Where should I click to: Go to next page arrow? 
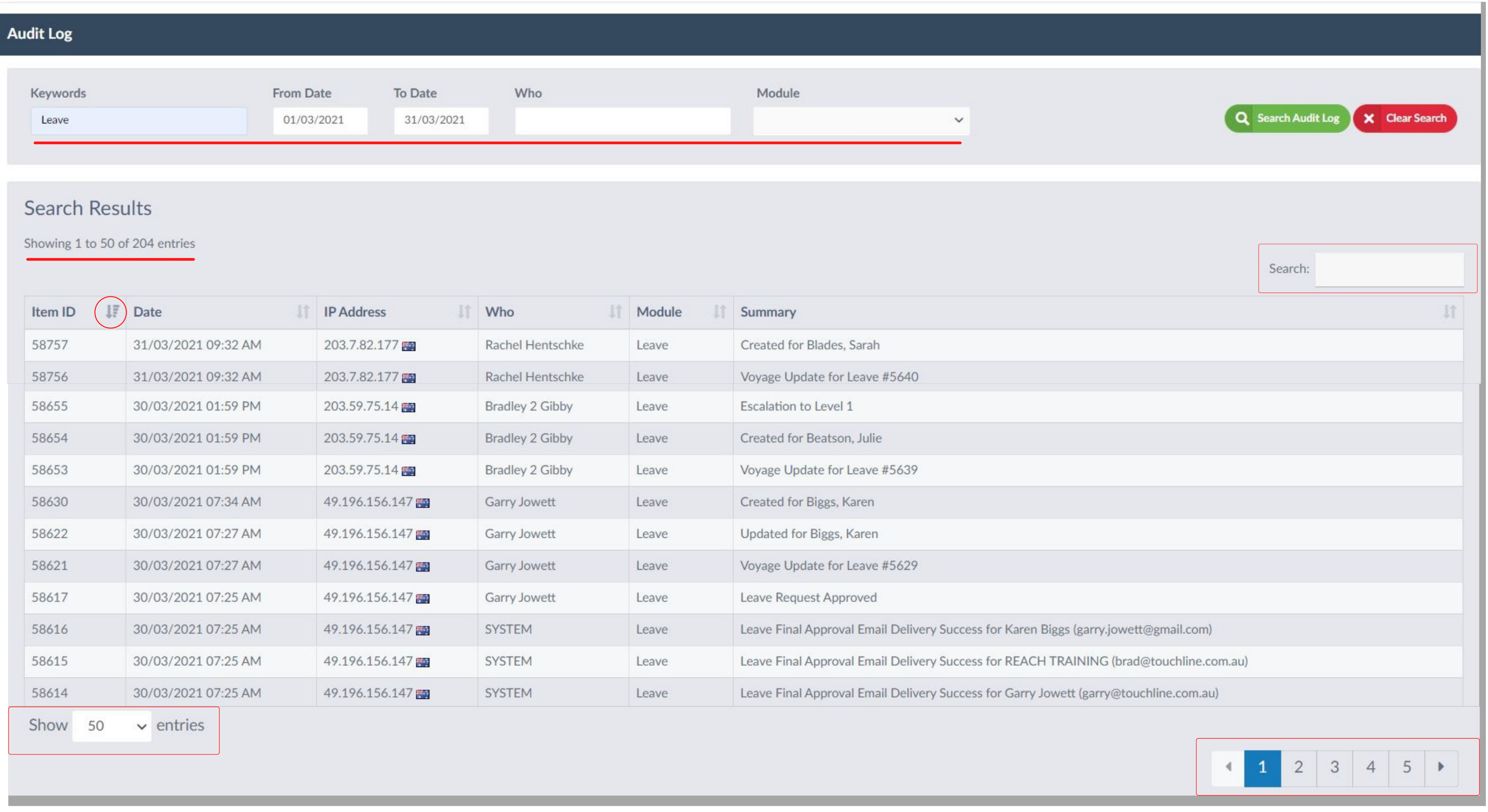(1441, 767)
